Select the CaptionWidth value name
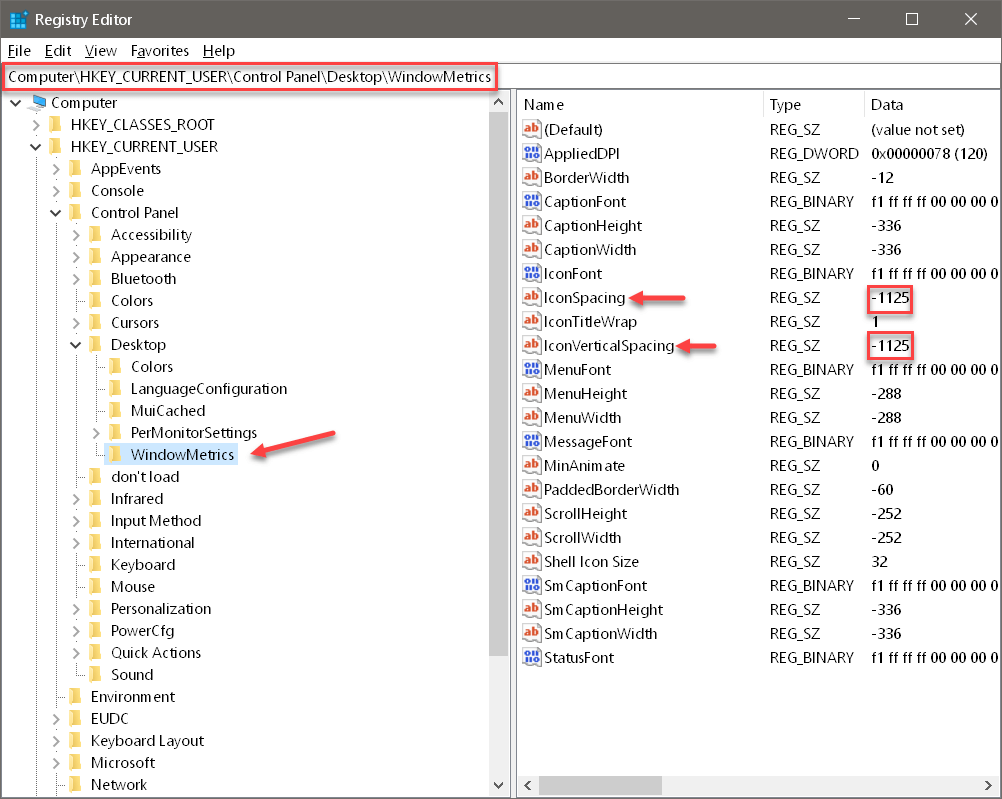The image size is (1002, 799). tap(590, 249)
